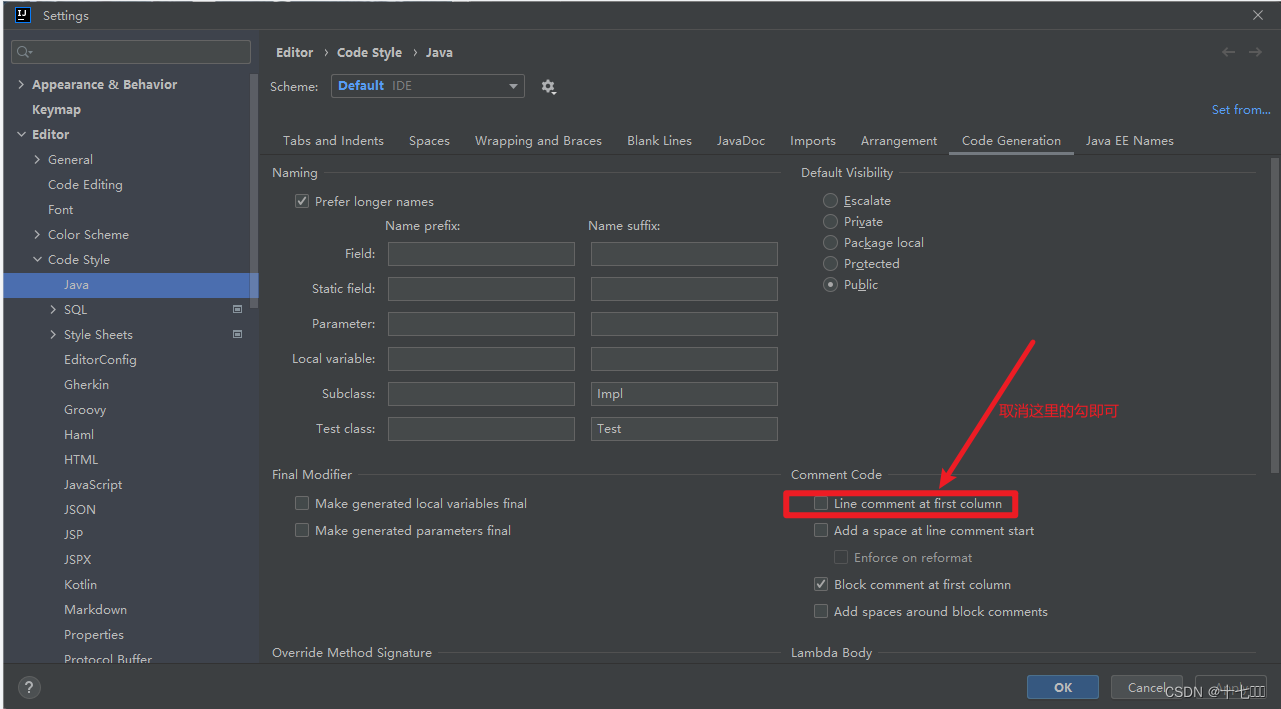The height and width of the screenshot is (709, 1281).
Task: Click the Cancel button
Action: coord(1146,687)
